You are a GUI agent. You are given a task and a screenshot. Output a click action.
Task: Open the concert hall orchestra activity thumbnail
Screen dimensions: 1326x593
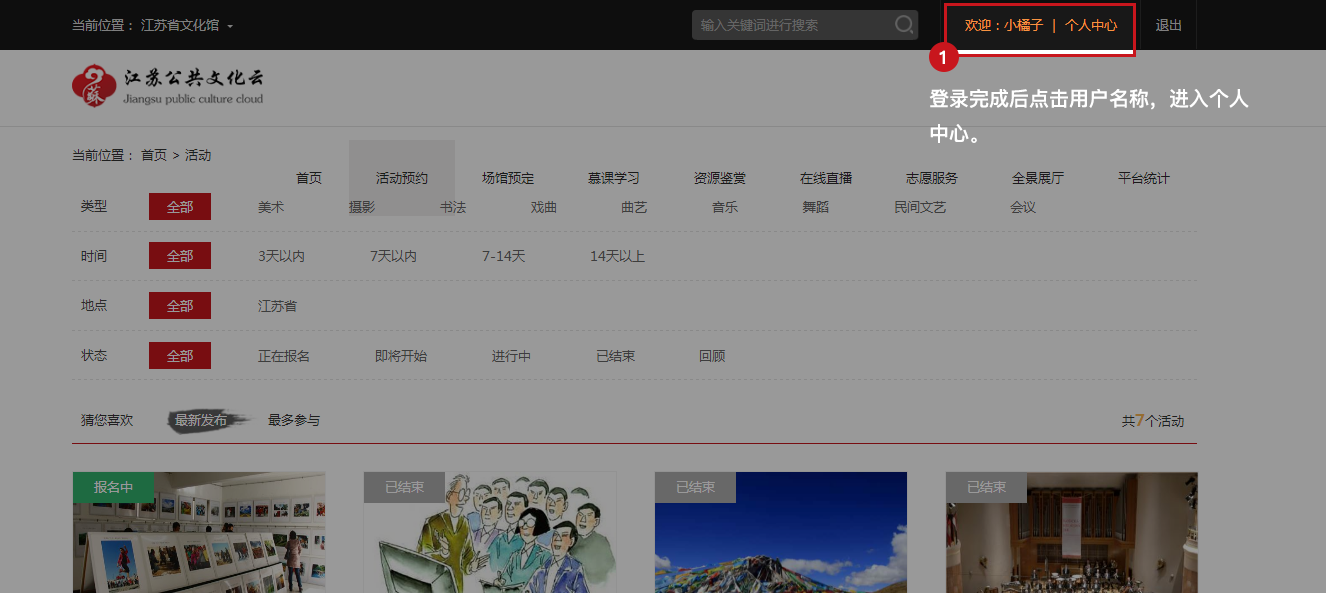(1072, 532)
